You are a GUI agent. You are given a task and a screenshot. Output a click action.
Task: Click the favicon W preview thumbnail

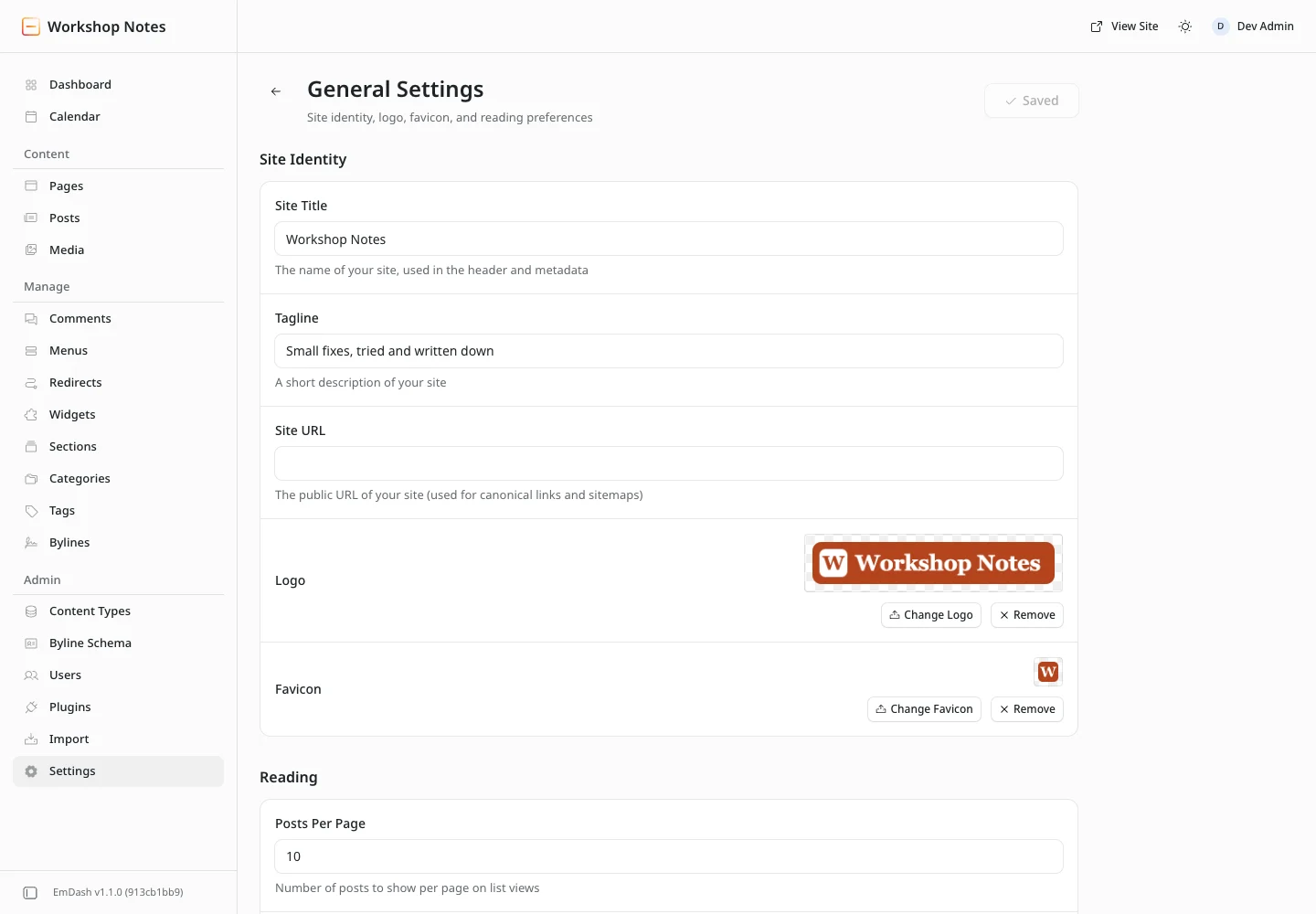[x=1048, y=672]
